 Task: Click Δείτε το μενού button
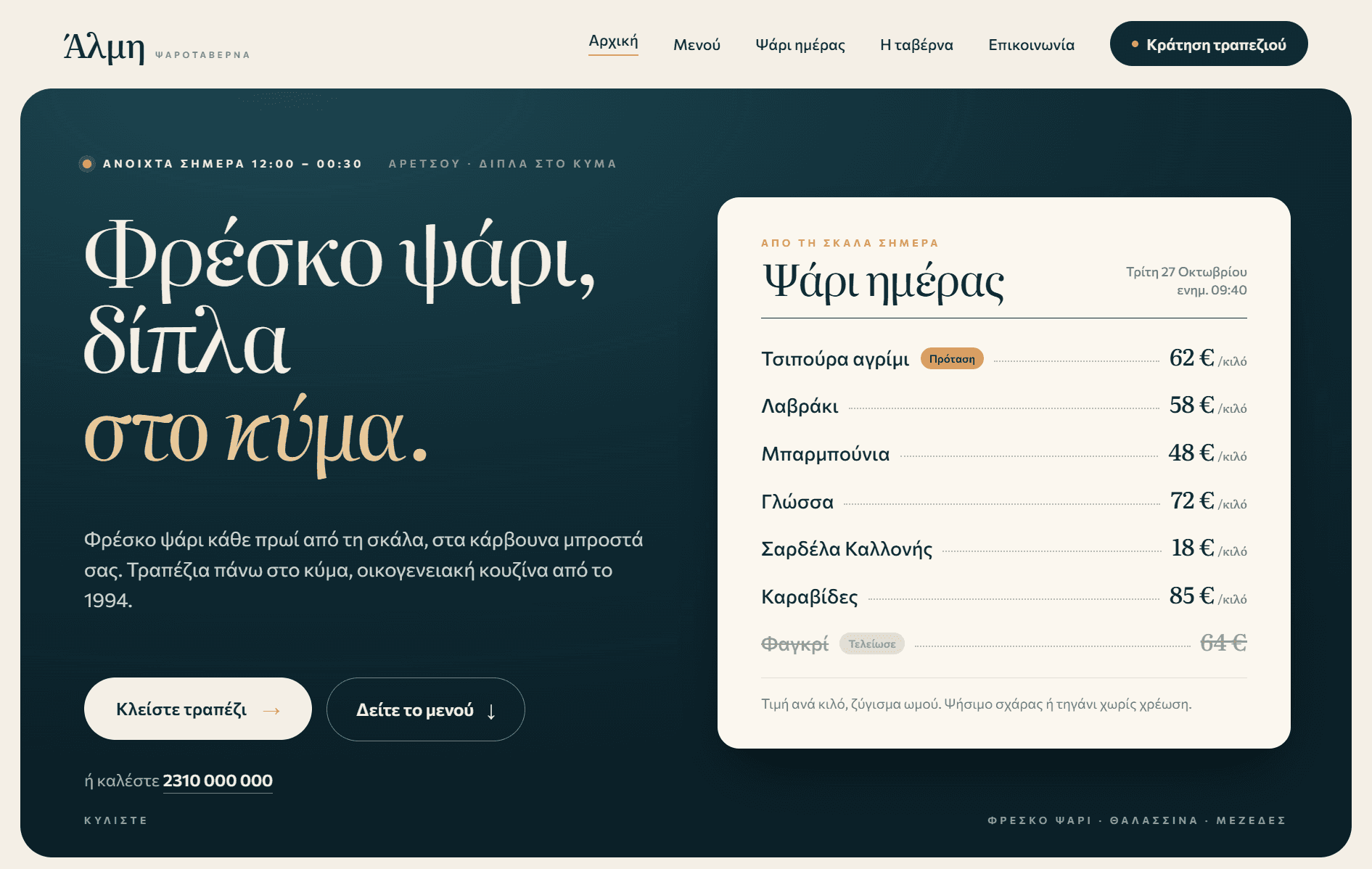(426, 709)
